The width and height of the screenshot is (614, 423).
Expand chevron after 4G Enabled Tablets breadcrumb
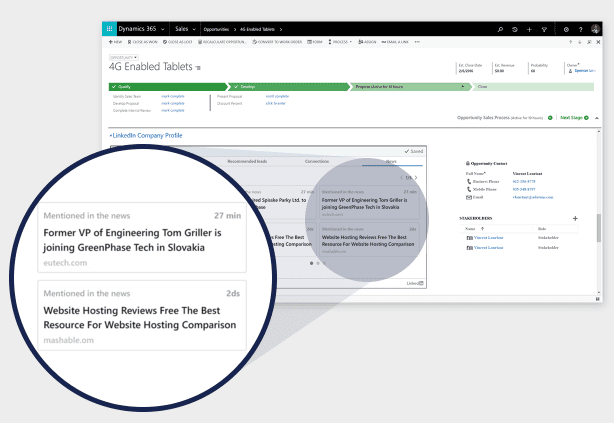click(281, 29)
